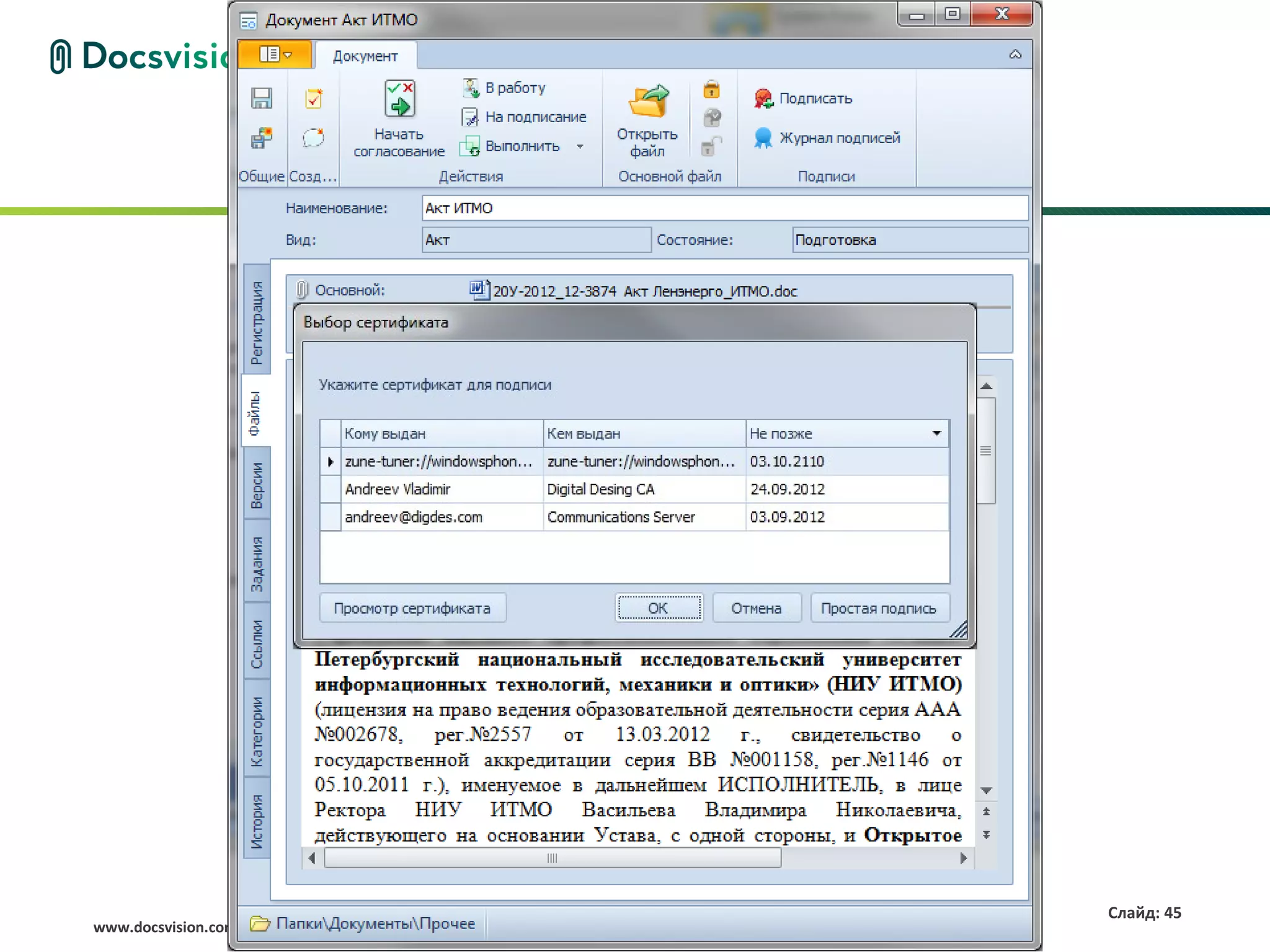Image resolution: width=1270 pixels, height=952 pixels.
Task: Click the save document icon
Action: pyautogui.click(x=262, y=99)
